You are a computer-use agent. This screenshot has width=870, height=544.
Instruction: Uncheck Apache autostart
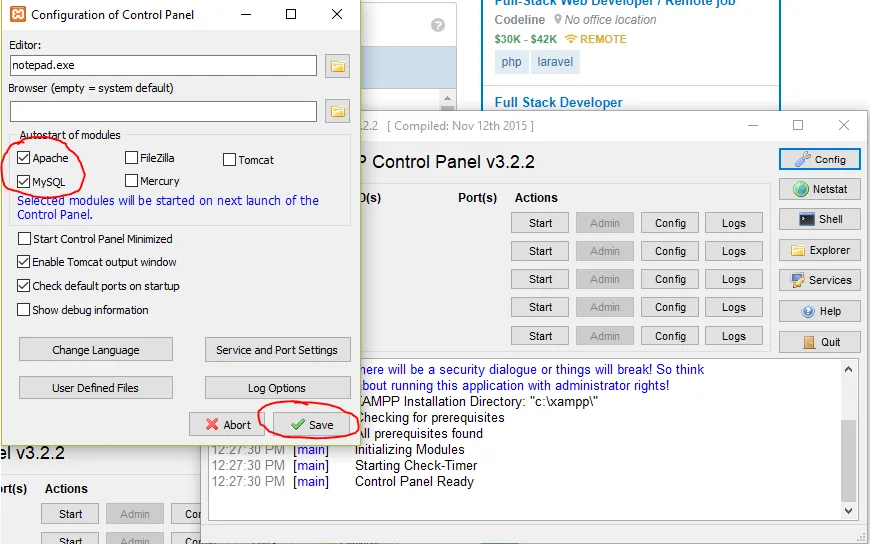point(23,158)
